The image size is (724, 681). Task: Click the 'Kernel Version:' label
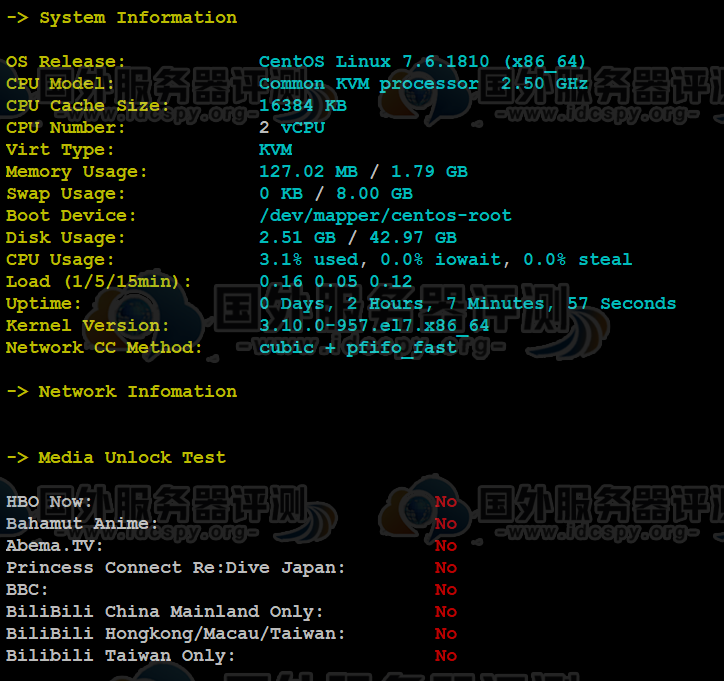tap(88, 326)
